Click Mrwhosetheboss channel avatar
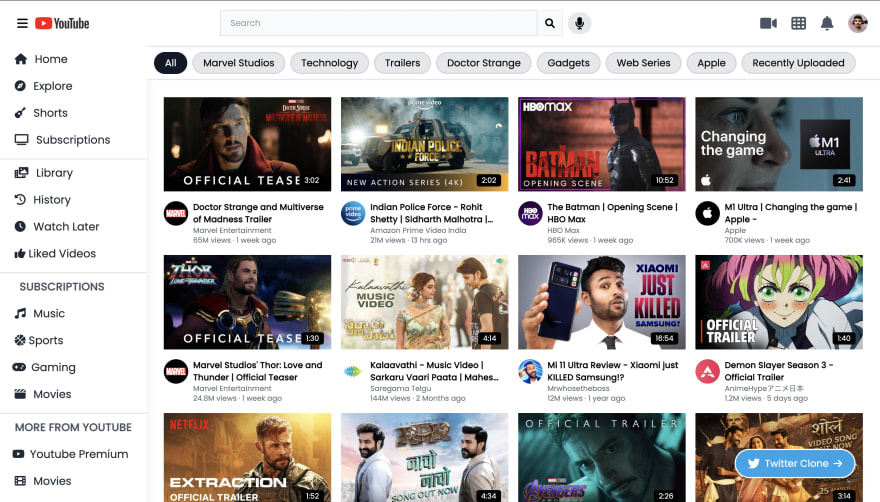The height and width of the screenshot is (502, 880). [530, 372]
